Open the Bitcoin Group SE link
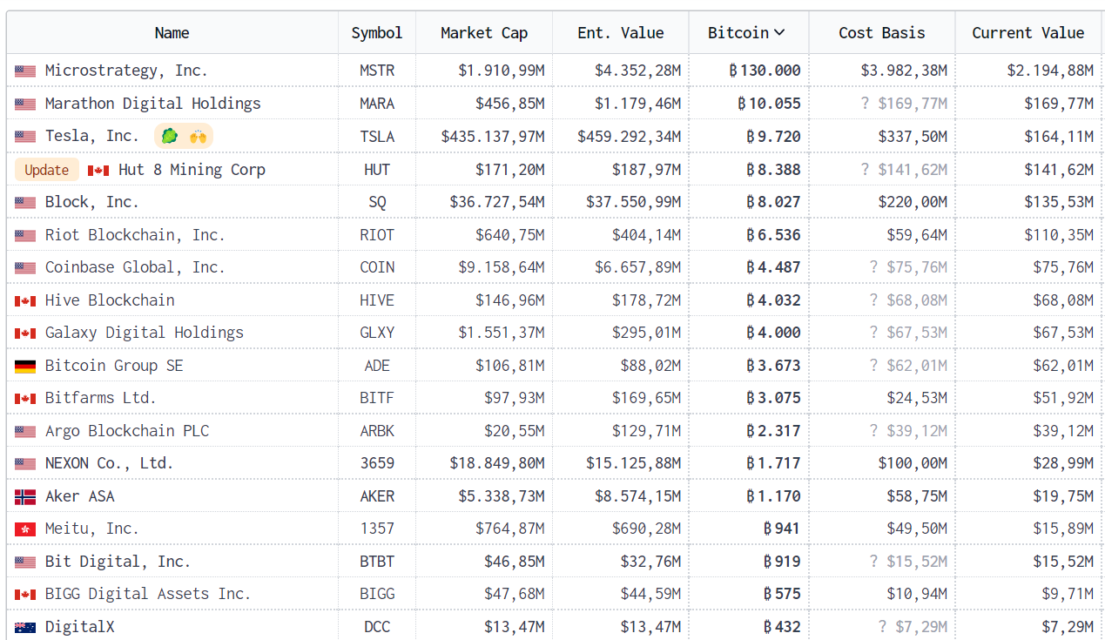This screenshot has height=640, width=1105. [113, 366]
